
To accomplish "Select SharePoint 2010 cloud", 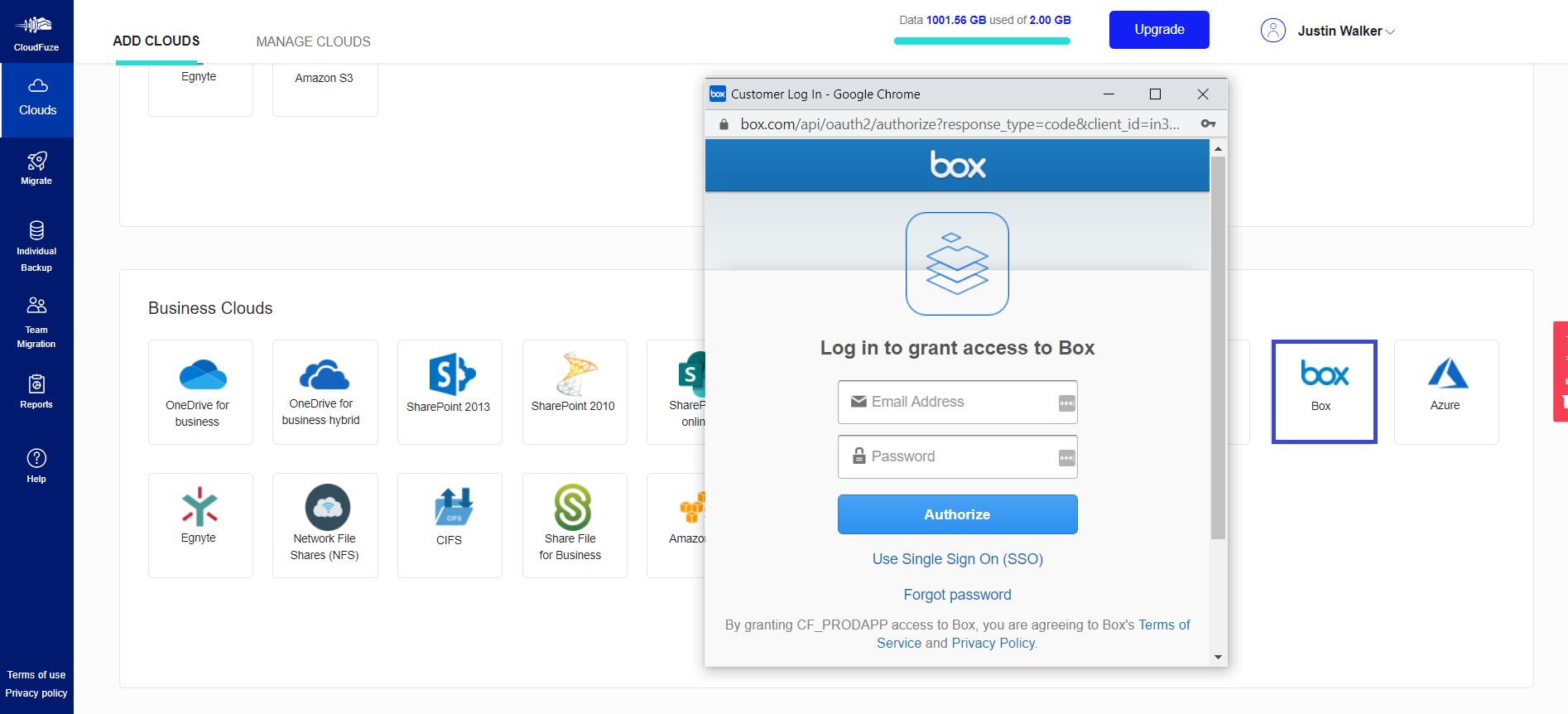I will click(575, 392).
